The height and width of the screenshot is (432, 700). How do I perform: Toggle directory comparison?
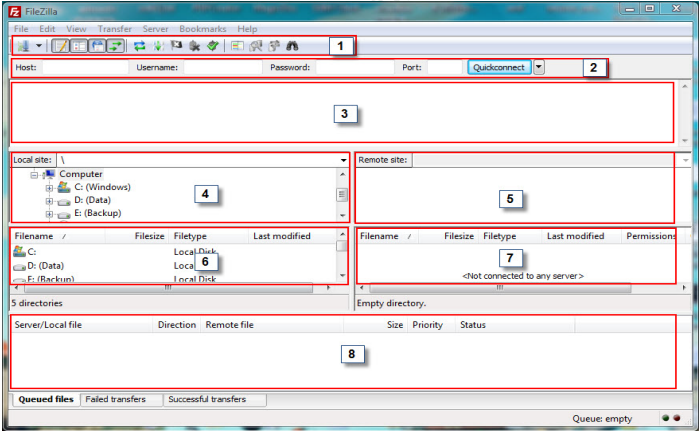[x=256, y=46]
